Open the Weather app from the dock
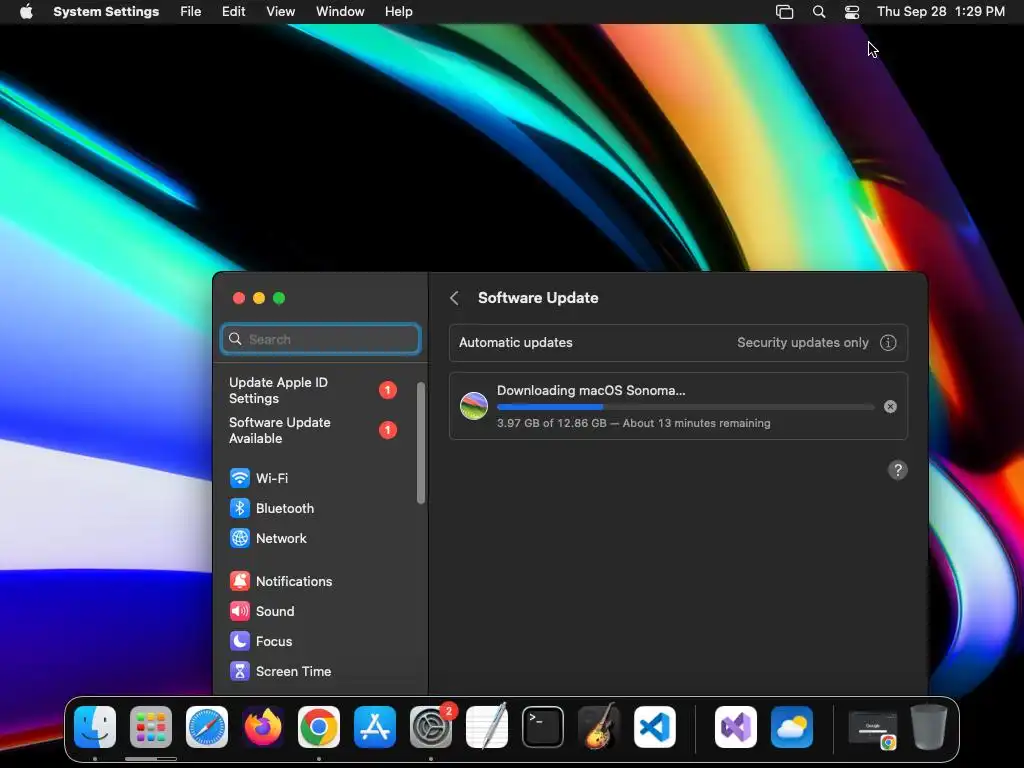The width and height of the screenshot is (1024, 768). (x=792, y=727)
